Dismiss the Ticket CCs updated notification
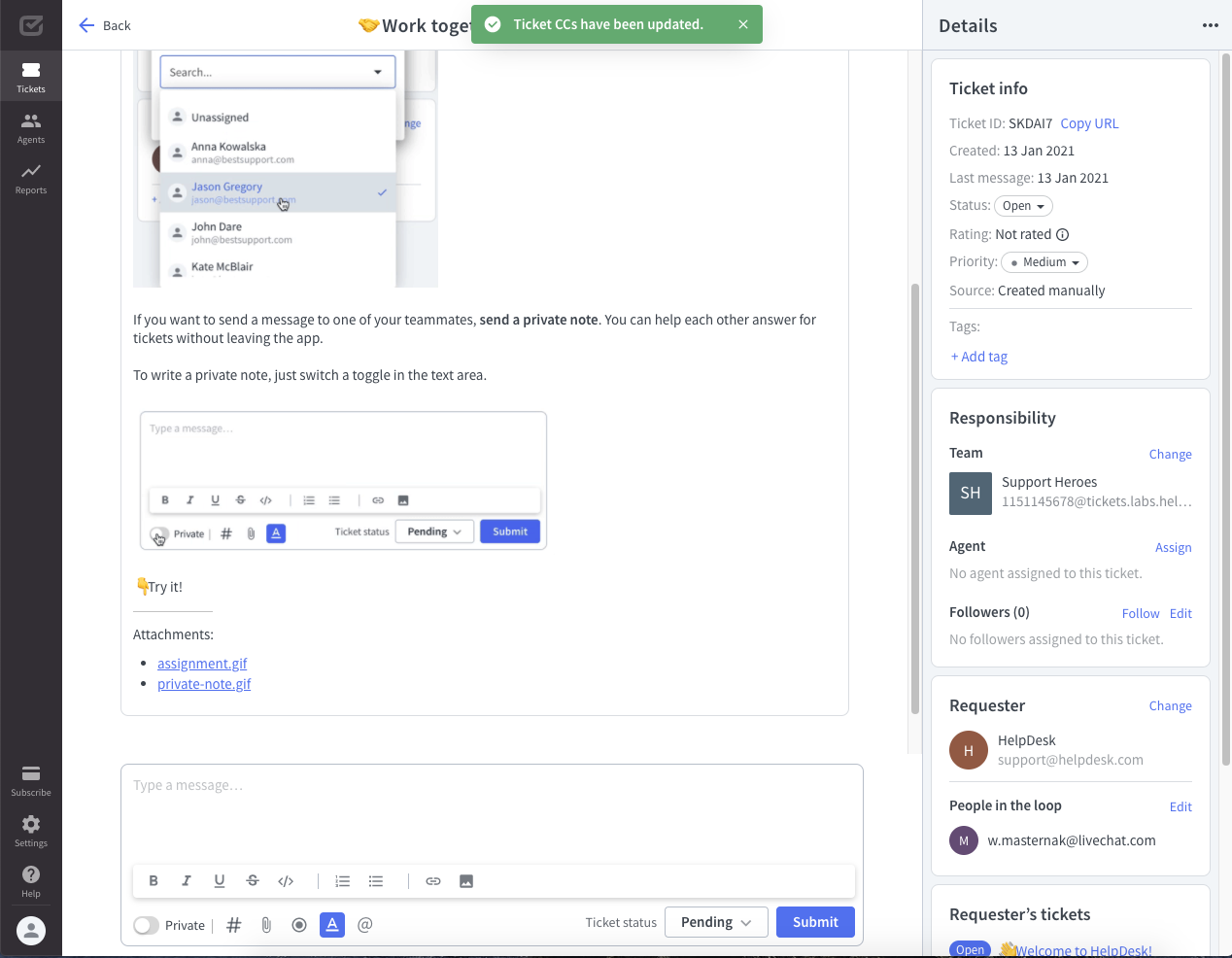Viewport: 1232px width, 958px height. coord(743,23)
